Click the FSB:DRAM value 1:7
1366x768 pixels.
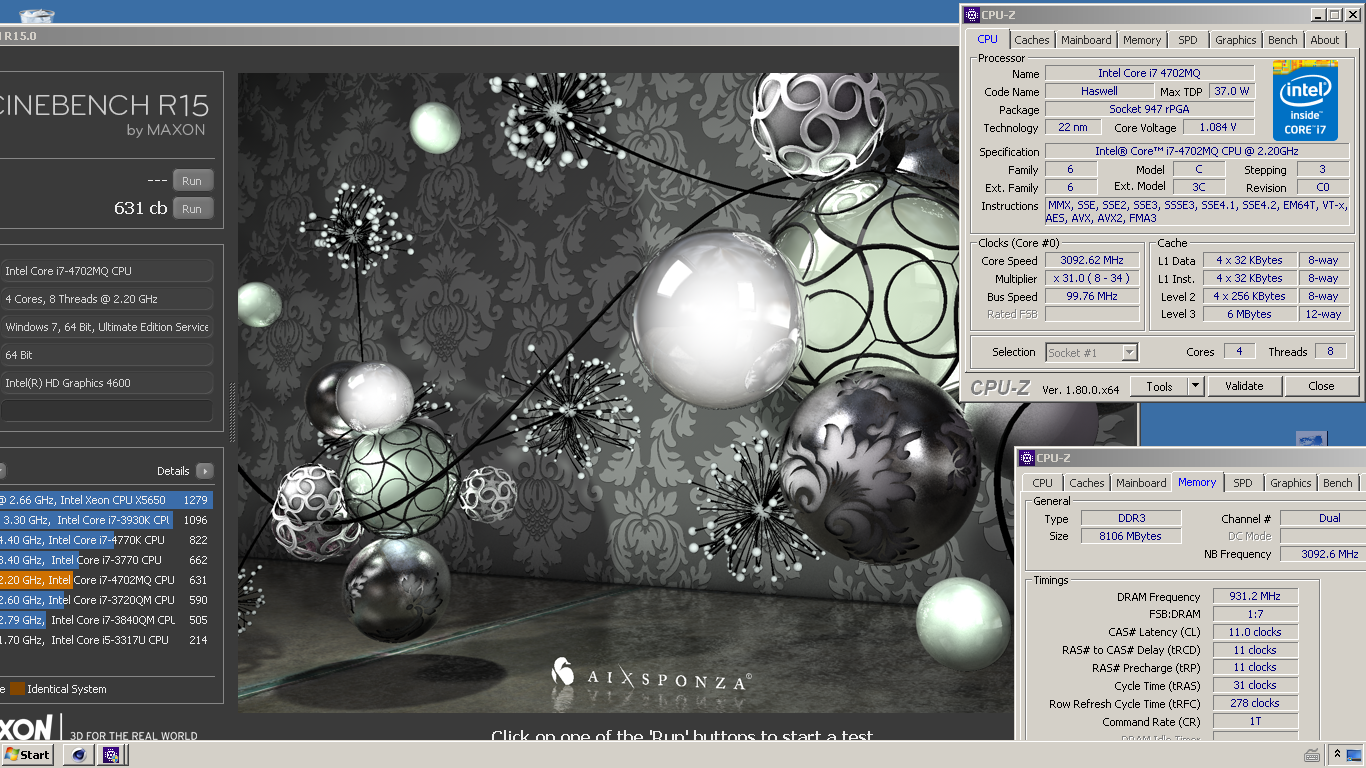pyautogui.click(x=1256, y=614)
